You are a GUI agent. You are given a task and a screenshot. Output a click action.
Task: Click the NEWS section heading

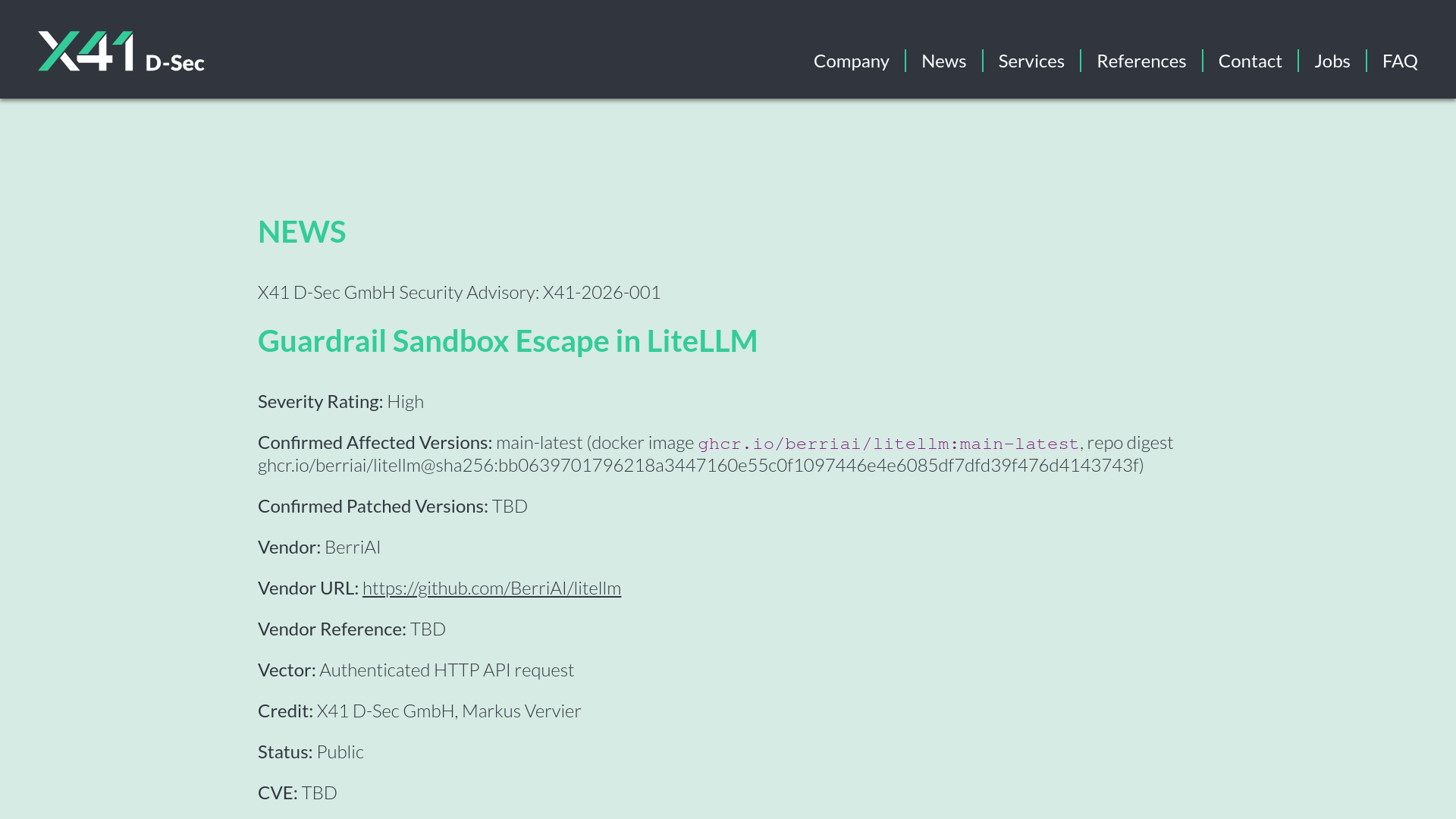[301, 231]
